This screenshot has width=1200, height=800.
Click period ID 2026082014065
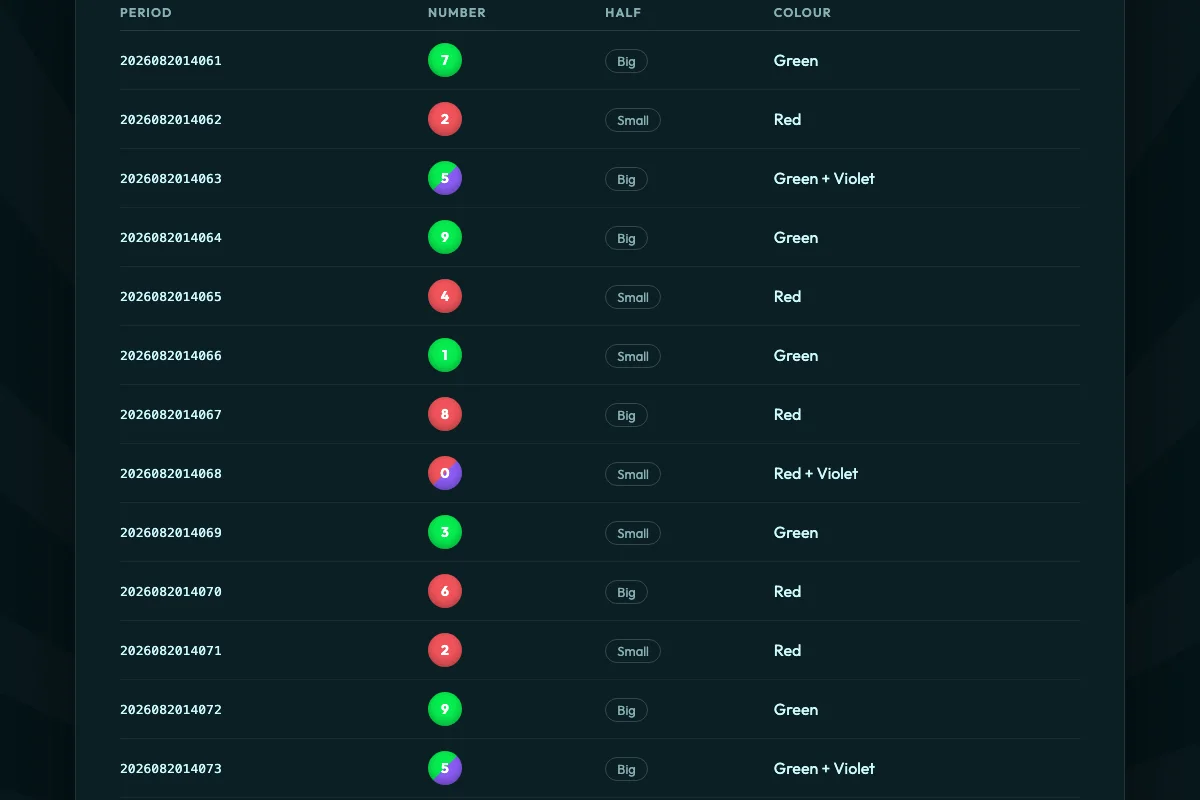(x=171, y=297)
